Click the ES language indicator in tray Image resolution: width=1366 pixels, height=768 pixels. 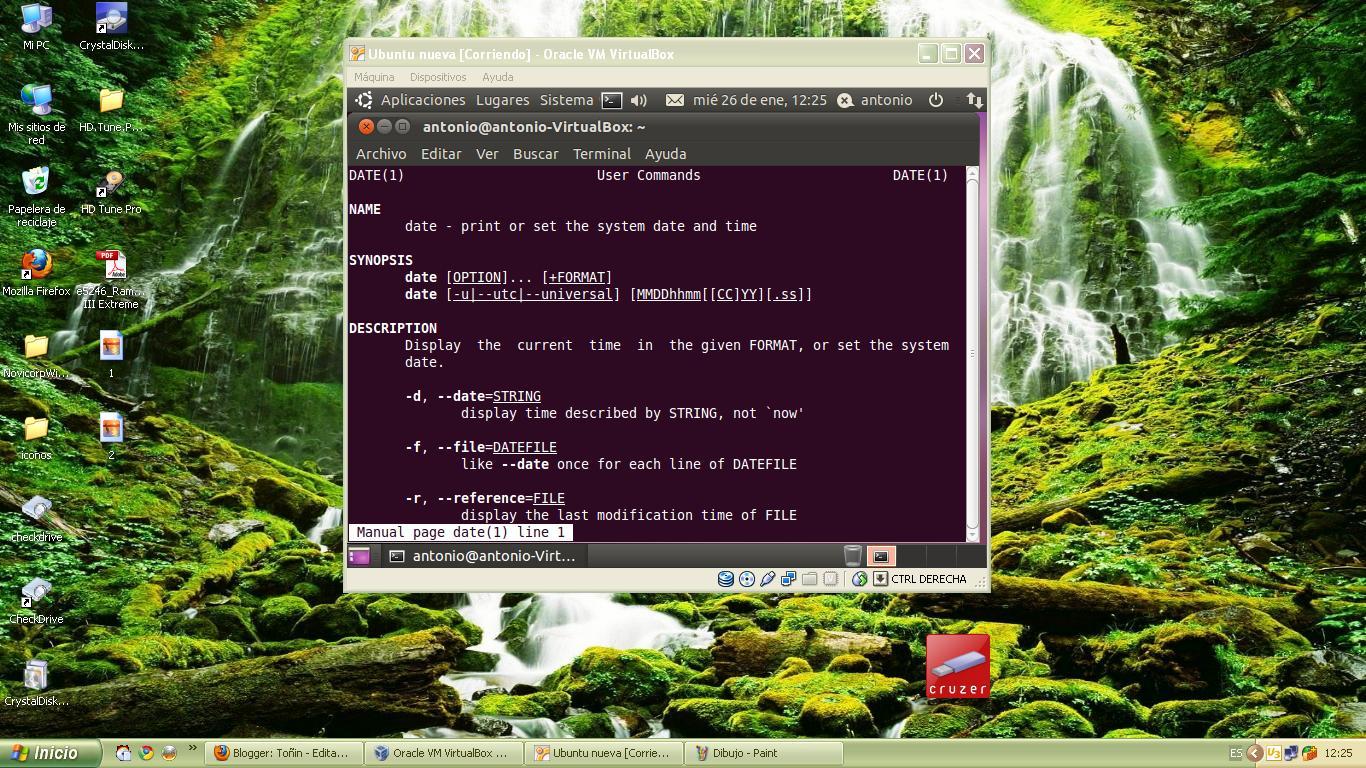tap(1236, 753)
